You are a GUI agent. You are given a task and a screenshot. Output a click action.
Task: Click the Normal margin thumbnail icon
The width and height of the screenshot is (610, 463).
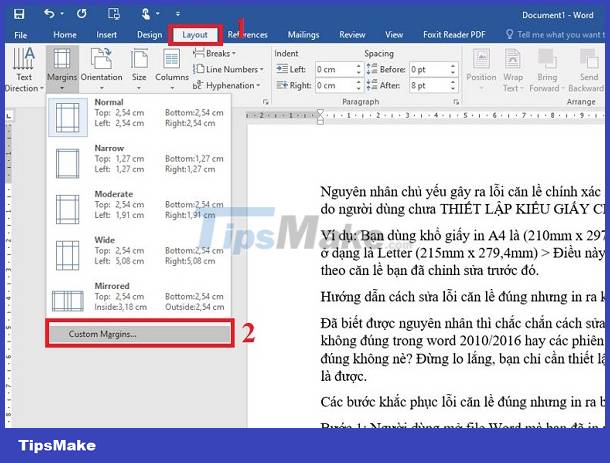[68, 118]
